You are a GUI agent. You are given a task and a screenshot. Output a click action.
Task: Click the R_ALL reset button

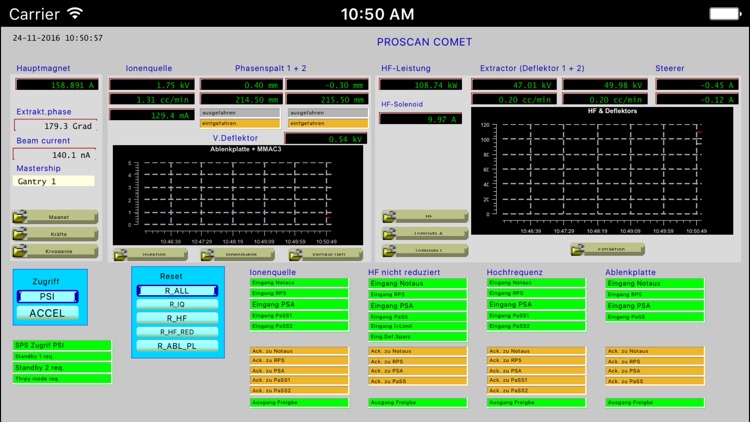(x=177, y=290)
